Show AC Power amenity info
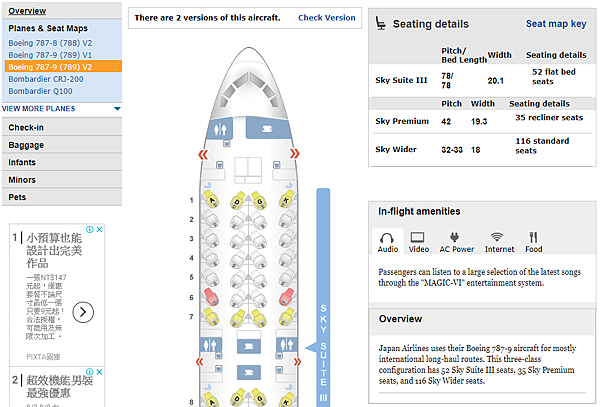Viewport: 600px width, 407px height. pos(456,243)
